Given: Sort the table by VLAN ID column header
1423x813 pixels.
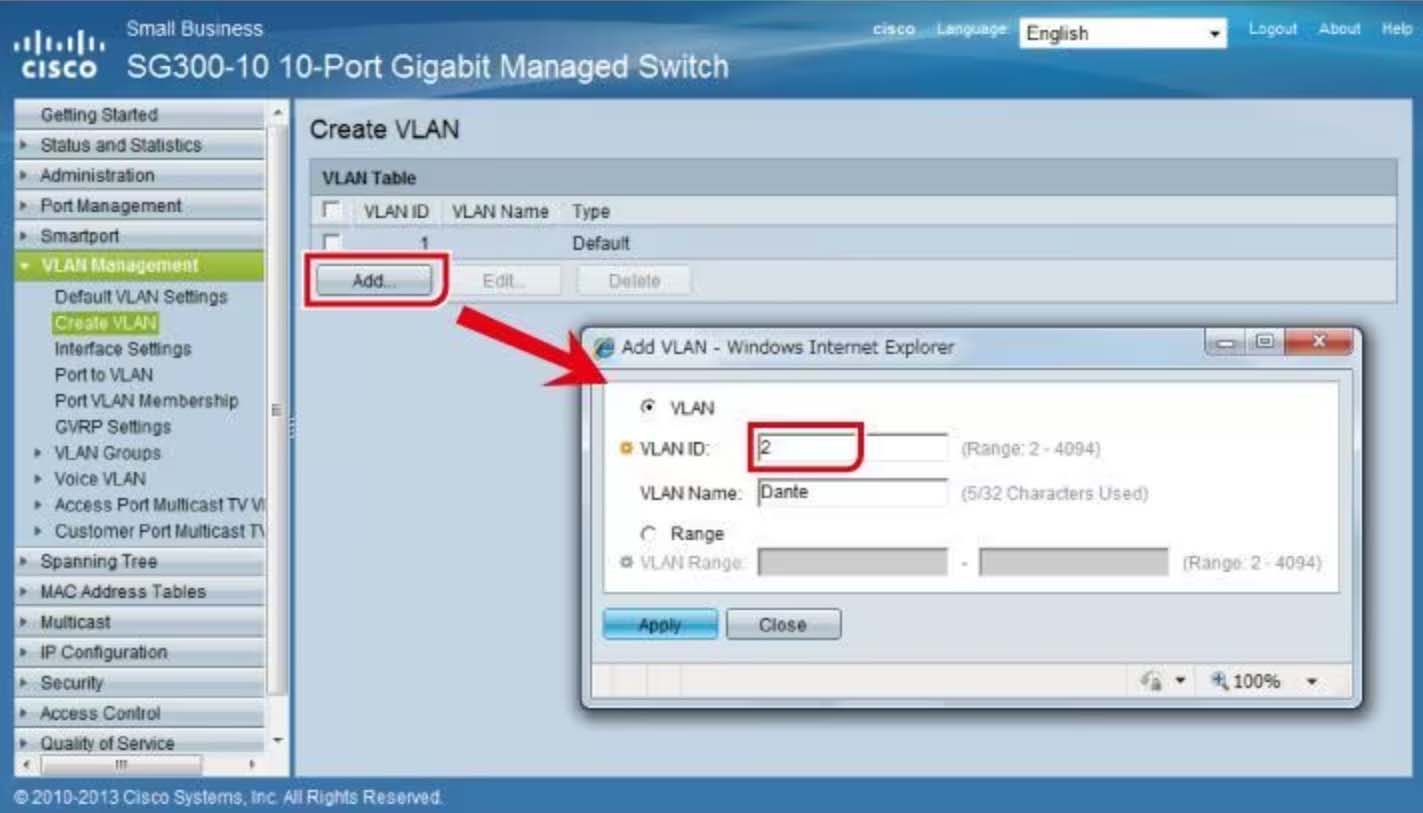Looking at the screenshot, I should pyautogui.click(x=396, y=212).
